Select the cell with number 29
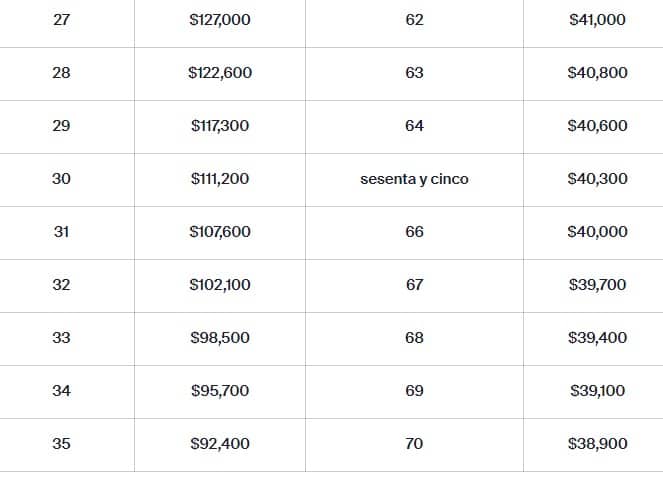663x489 pixels. [x=61, y=126]
